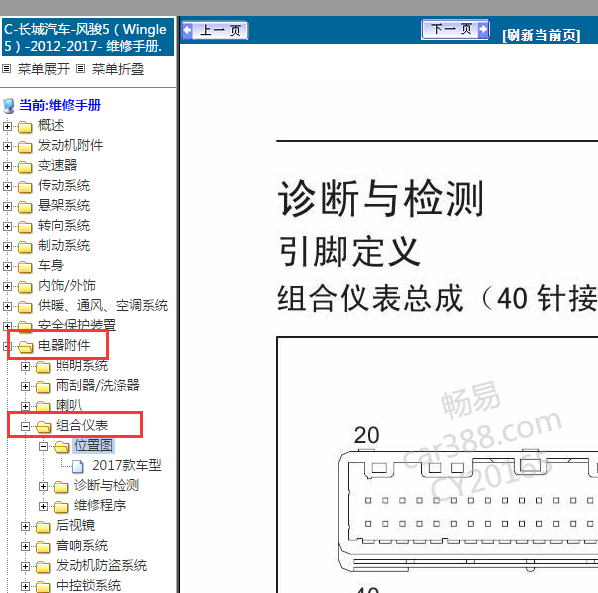Click folder icon next to 悬架系统
Viewport: 598px width, 593px height.
tap(25, 207)
